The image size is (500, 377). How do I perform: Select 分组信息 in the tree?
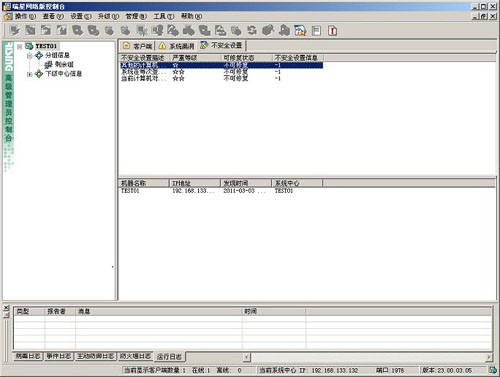57,55
